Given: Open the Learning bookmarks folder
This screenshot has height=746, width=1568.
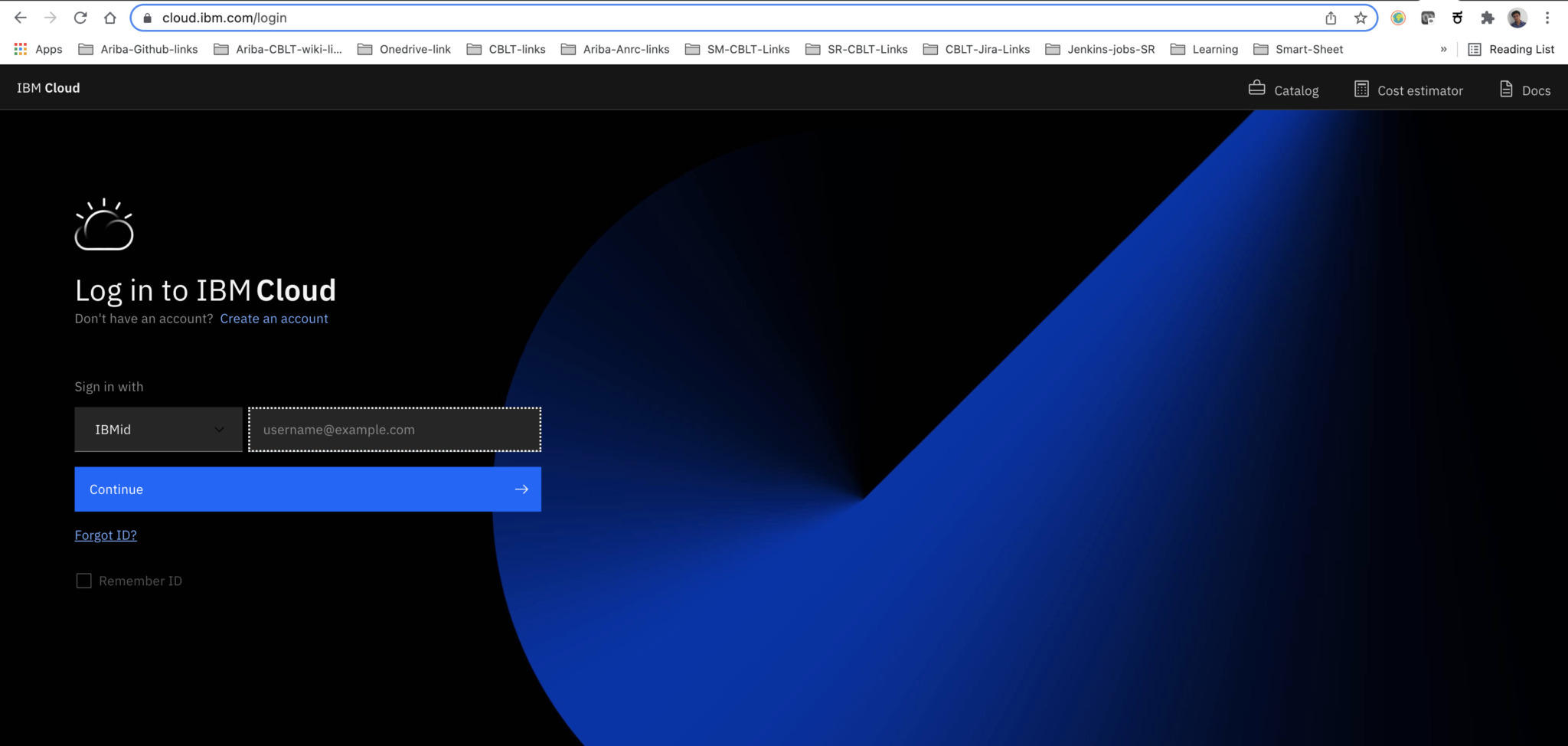Looking at the screenshot, I should click(x=1204, y=49).
